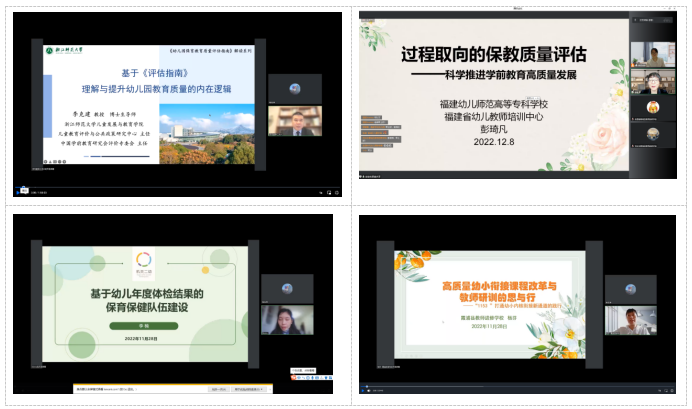The height and width of the screenshot is (409, 692).
Task: Click the orange cartoon avatar participant
Action: point(654,105)
